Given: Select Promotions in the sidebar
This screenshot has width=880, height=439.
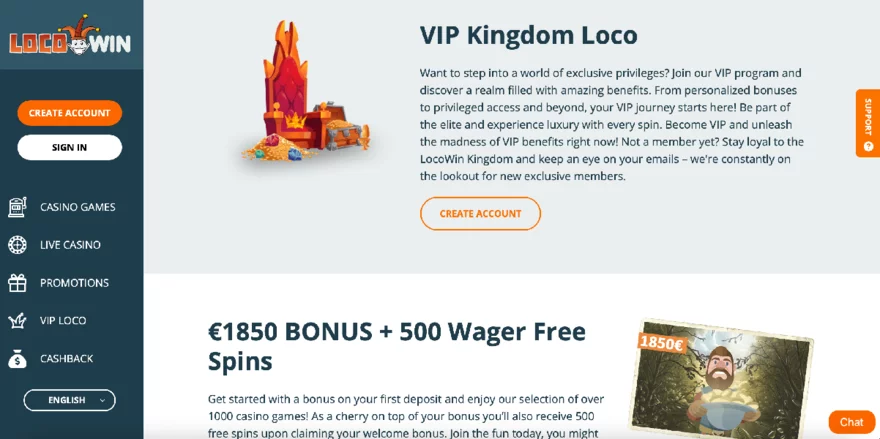Looking at the screenshot, I should tap(74, 283).
